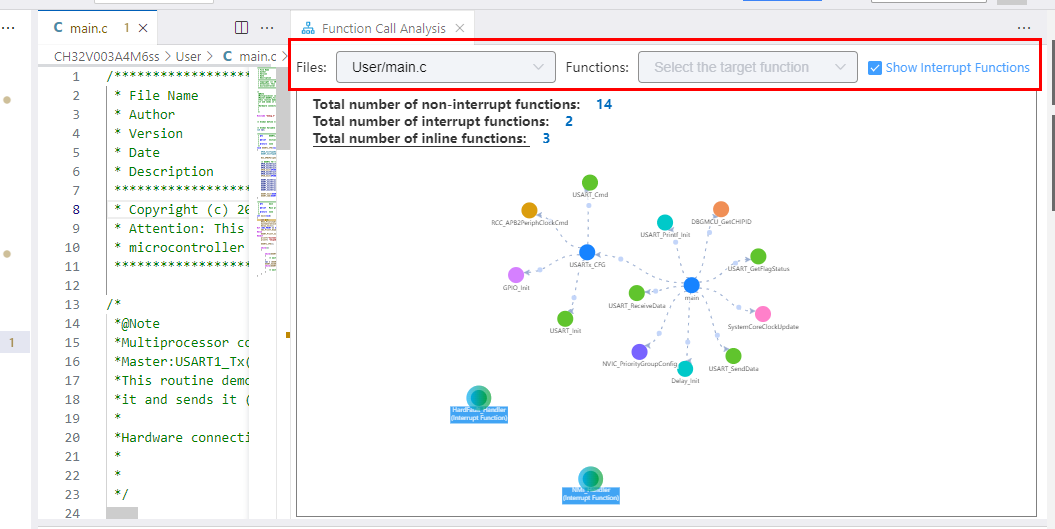Toggle Show Interrupt Functions checkbox
The width and height of the screenshot is (1055, 529).
875,68
